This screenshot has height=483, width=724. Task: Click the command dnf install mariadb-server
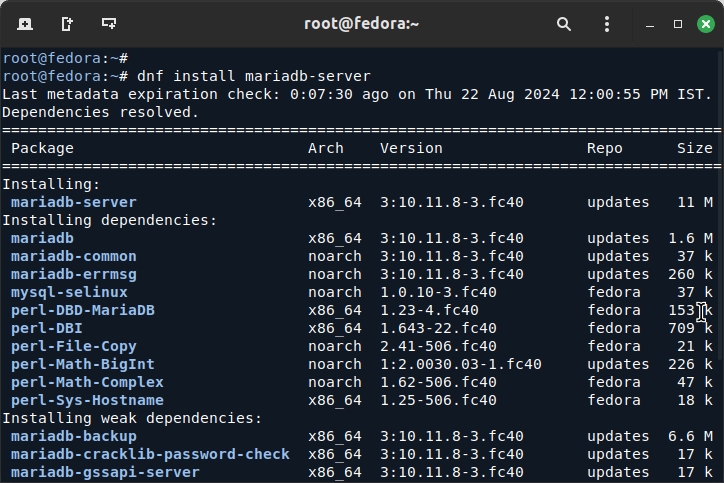[254, 76]
